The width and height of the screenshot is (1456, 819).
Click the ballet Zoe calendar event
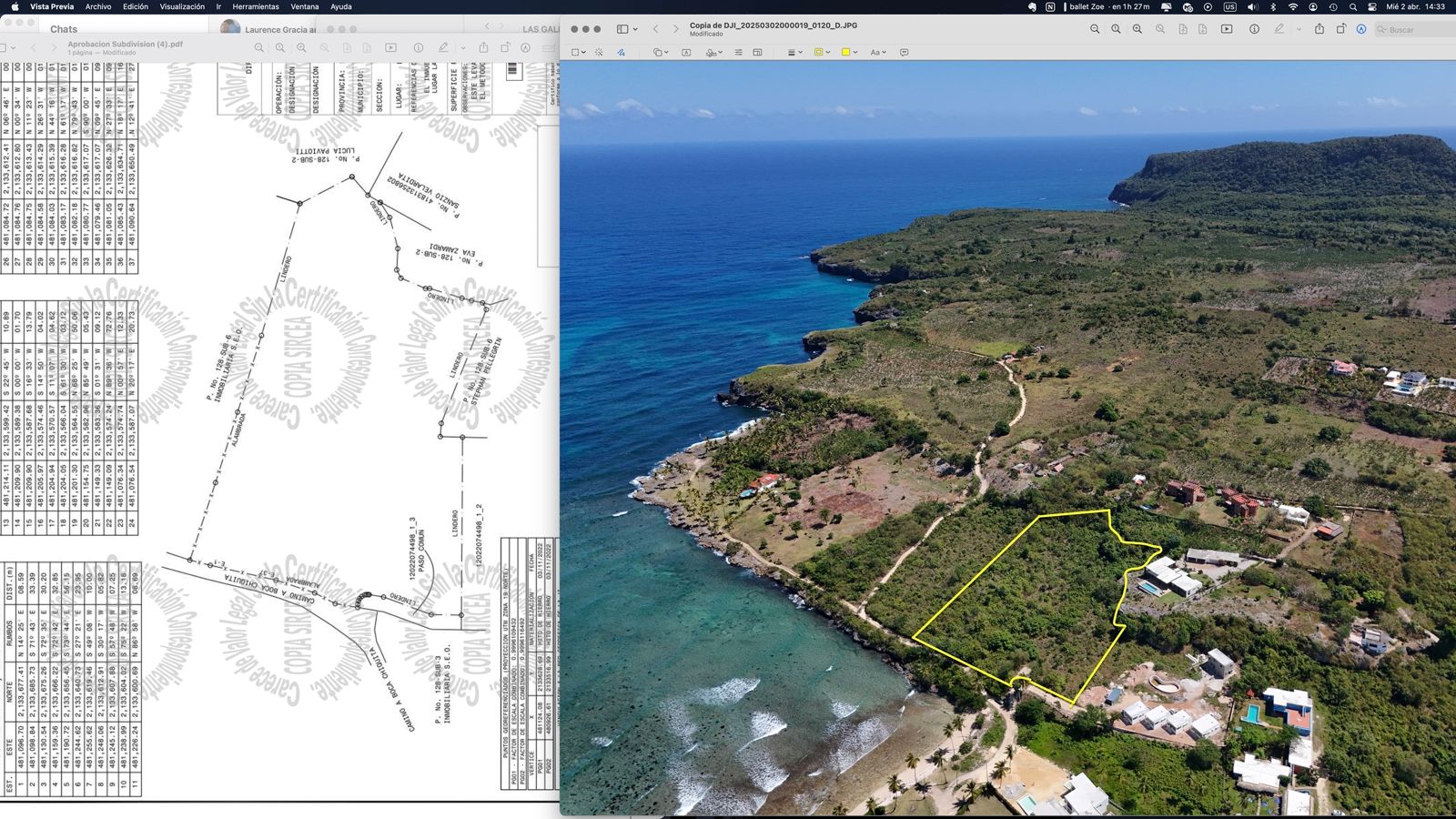point(1107,6)
